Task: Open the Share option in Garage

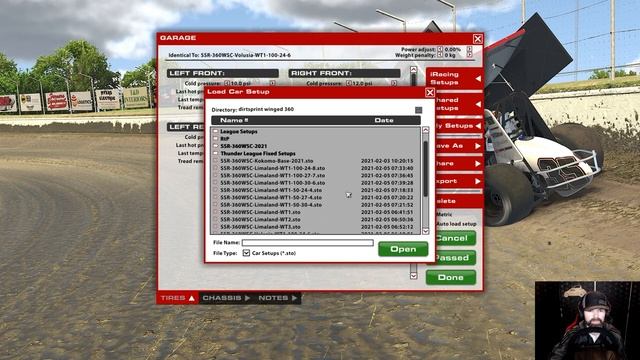Action: coord(459,163)
